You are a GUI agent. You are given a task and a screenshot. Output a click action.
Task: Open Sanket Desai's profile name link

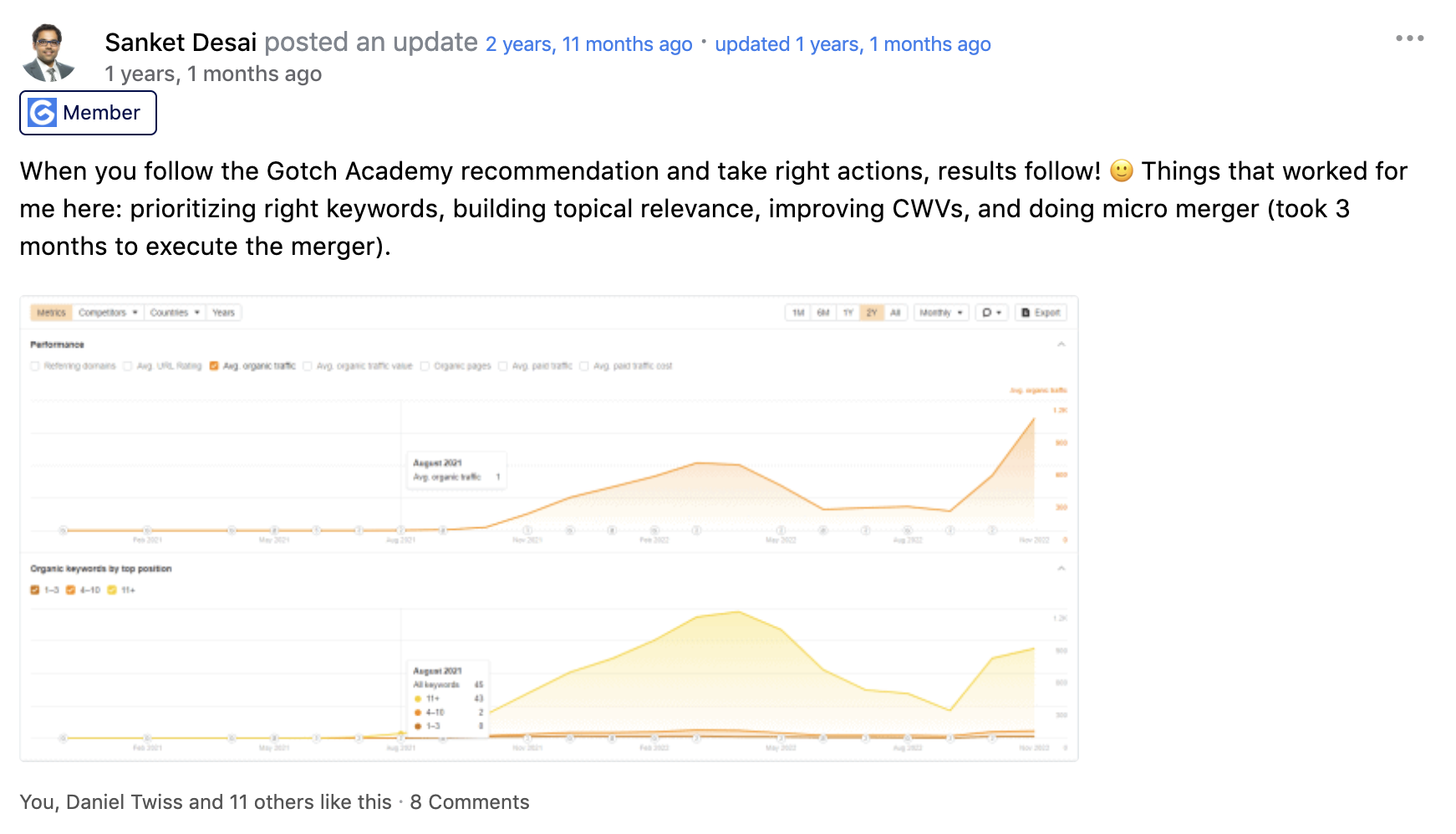click(x=181, y=43)
